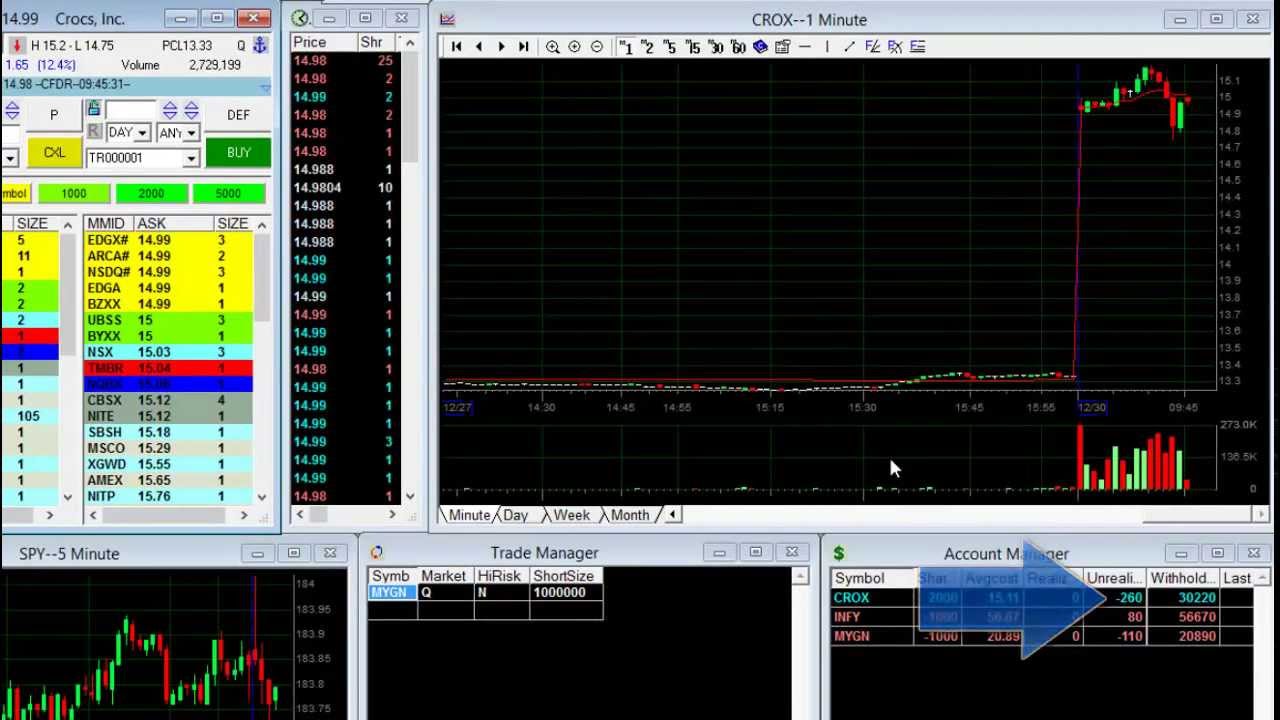Click the anchor icon in Crocs window
Viewport: 1280px width, 720px height.
[259, 45]
